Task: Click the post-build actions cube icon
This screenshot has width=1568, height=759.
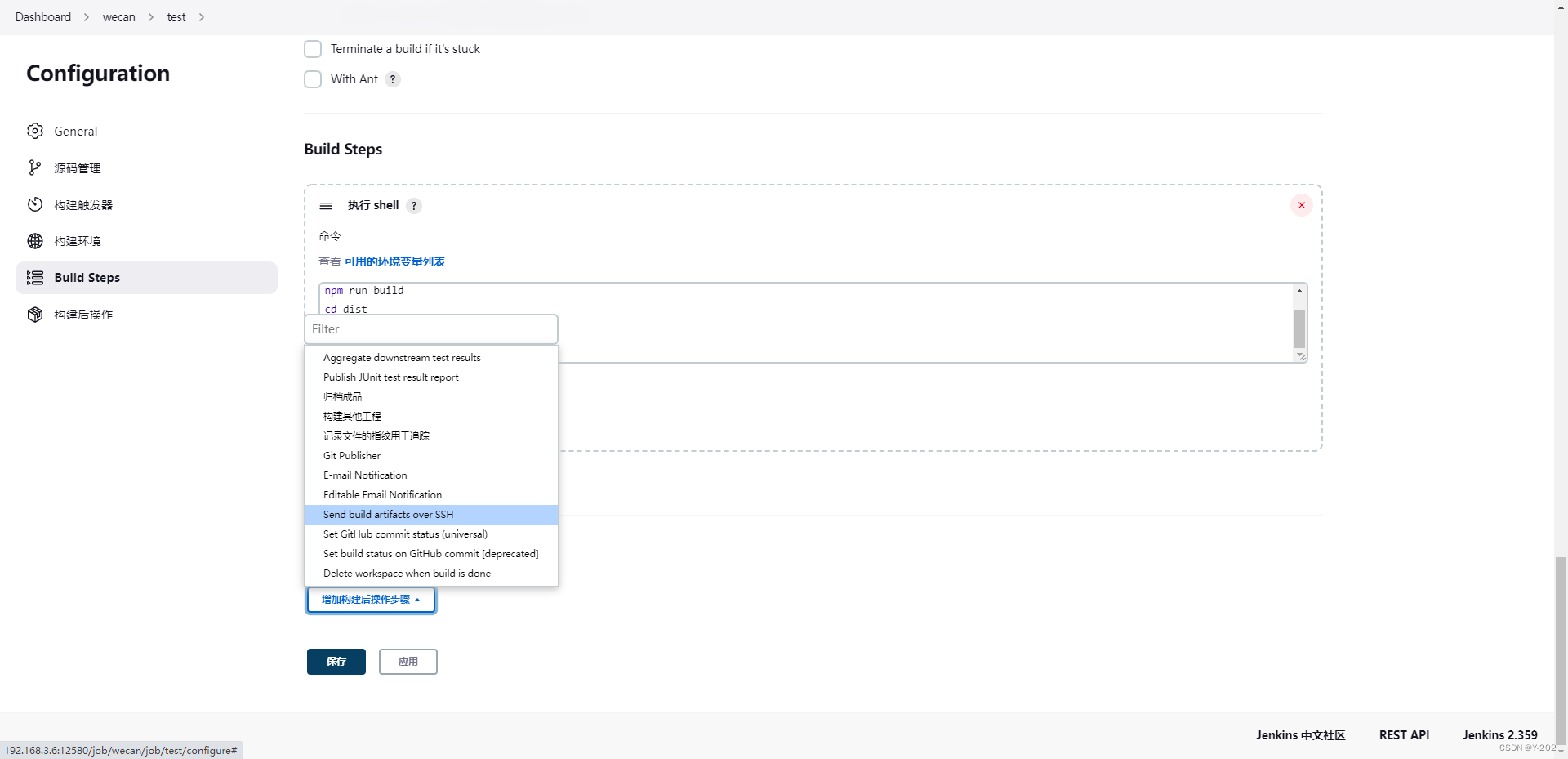Action: pyautogui.click(x=34, y=315)
